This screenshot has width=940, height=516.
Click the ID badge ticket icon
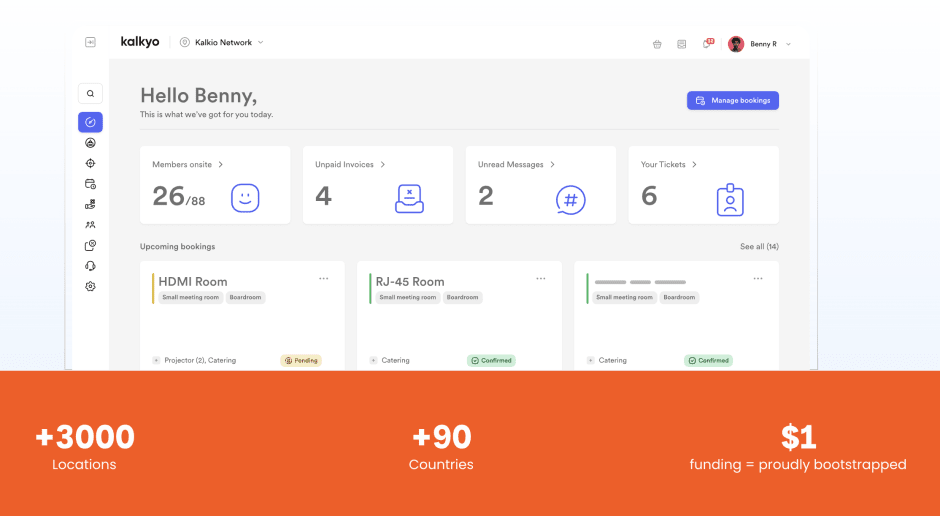[730, 200]
